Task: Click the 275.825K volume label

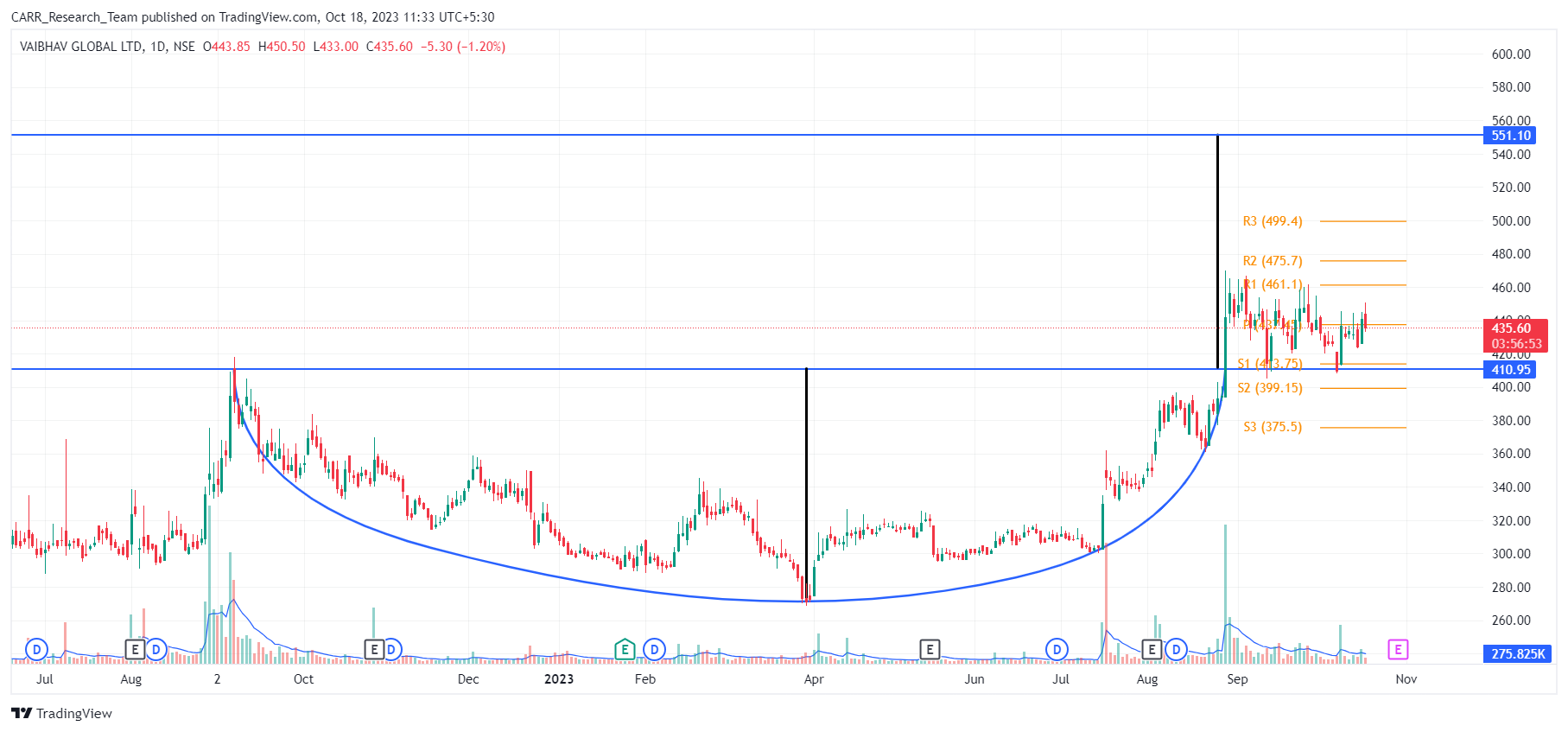Action: point(1518,653)
